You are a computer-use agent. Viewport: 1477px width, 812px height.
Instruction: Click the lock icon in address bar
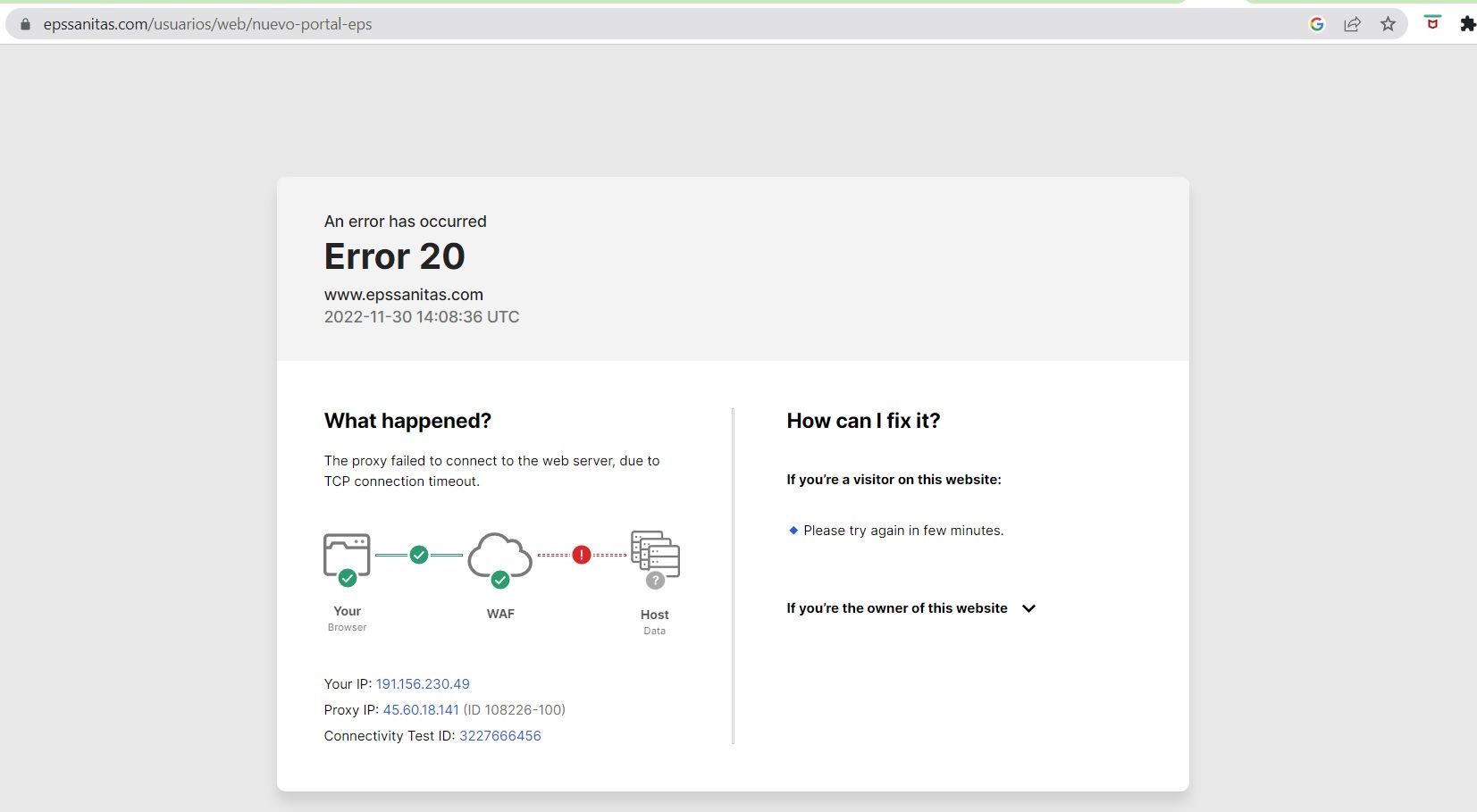tap(25, 24)
